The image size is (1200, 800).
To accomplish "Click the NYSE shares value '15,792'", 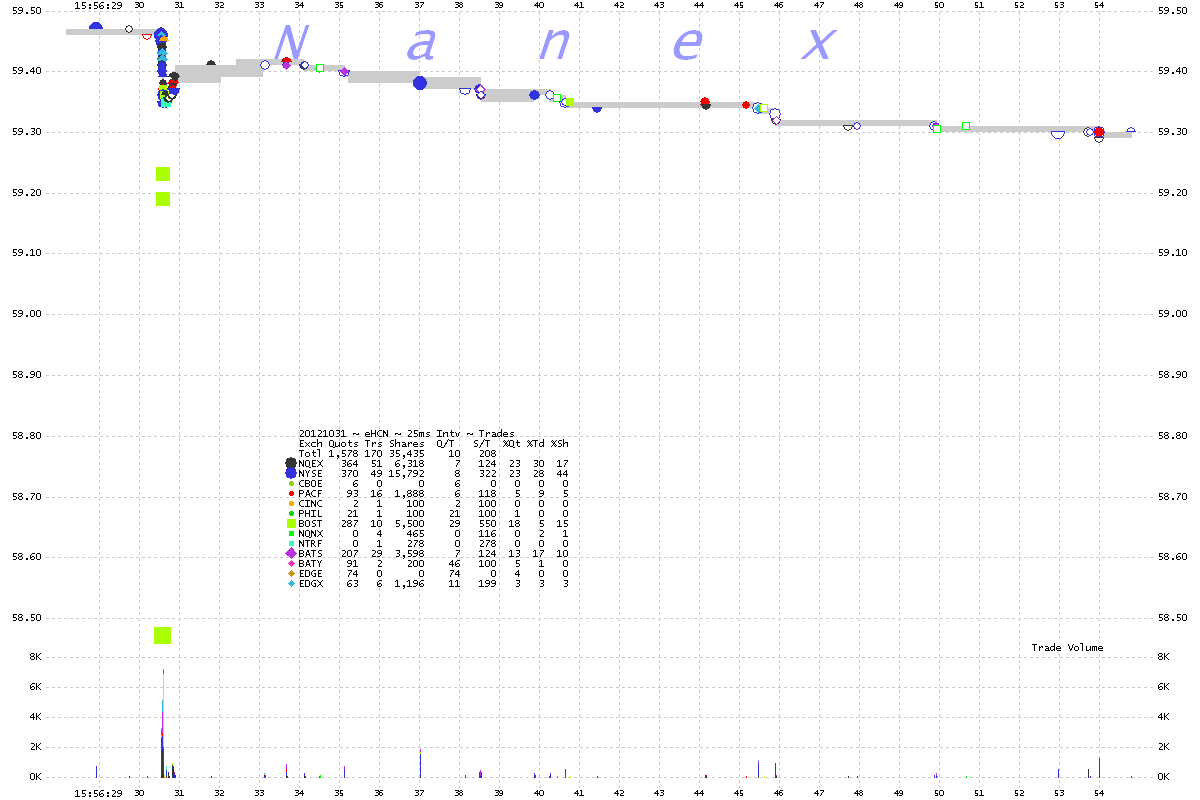I will [x=407, y=473].
